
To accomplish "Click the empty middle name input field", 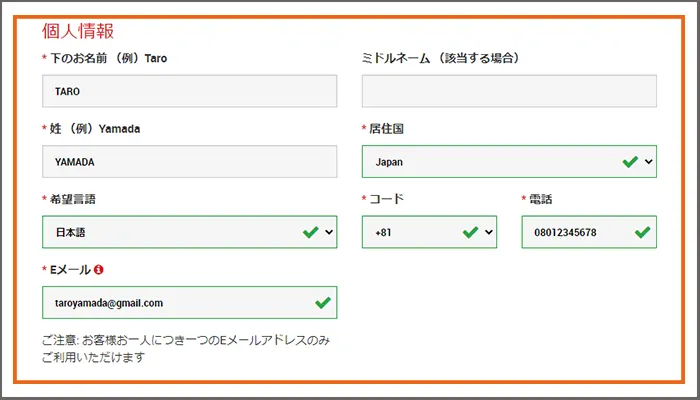I will coord(509,91).
